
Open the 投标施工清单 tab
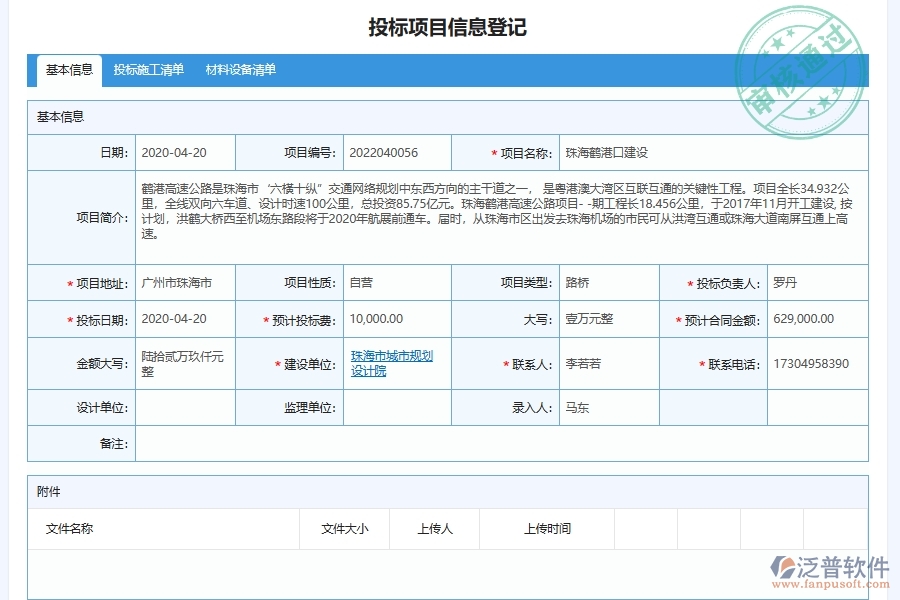(x=146, y=70)
